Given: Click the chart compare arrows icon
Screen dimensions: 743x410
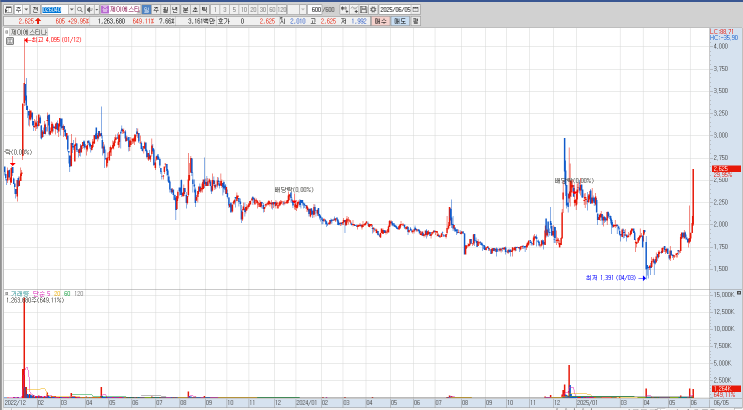Looking at the screenshot, I should [x=344, y=9].
